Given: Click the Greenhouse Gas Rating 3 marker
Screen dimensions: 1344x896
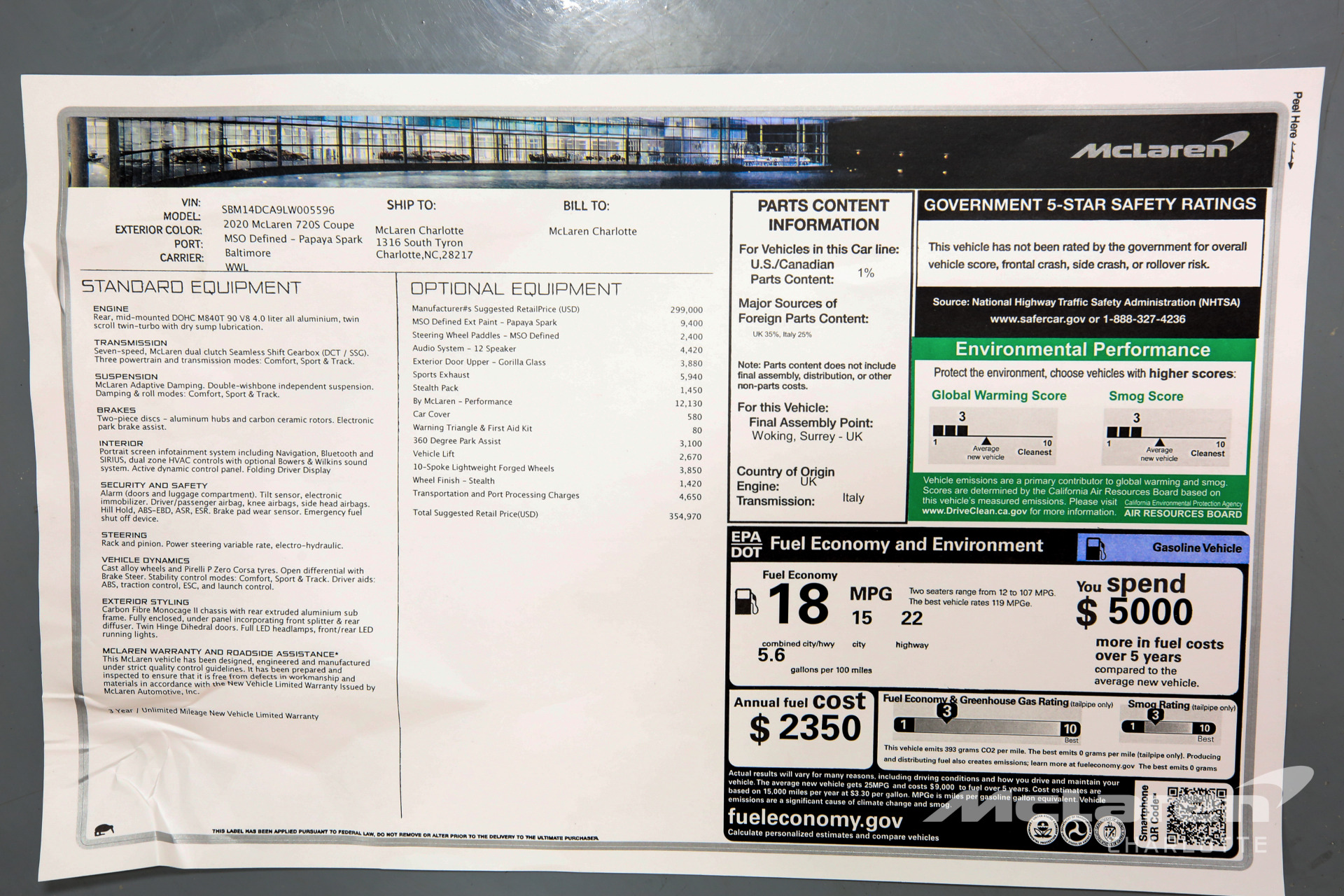Looking at the screenshot, I should point(946,712).
